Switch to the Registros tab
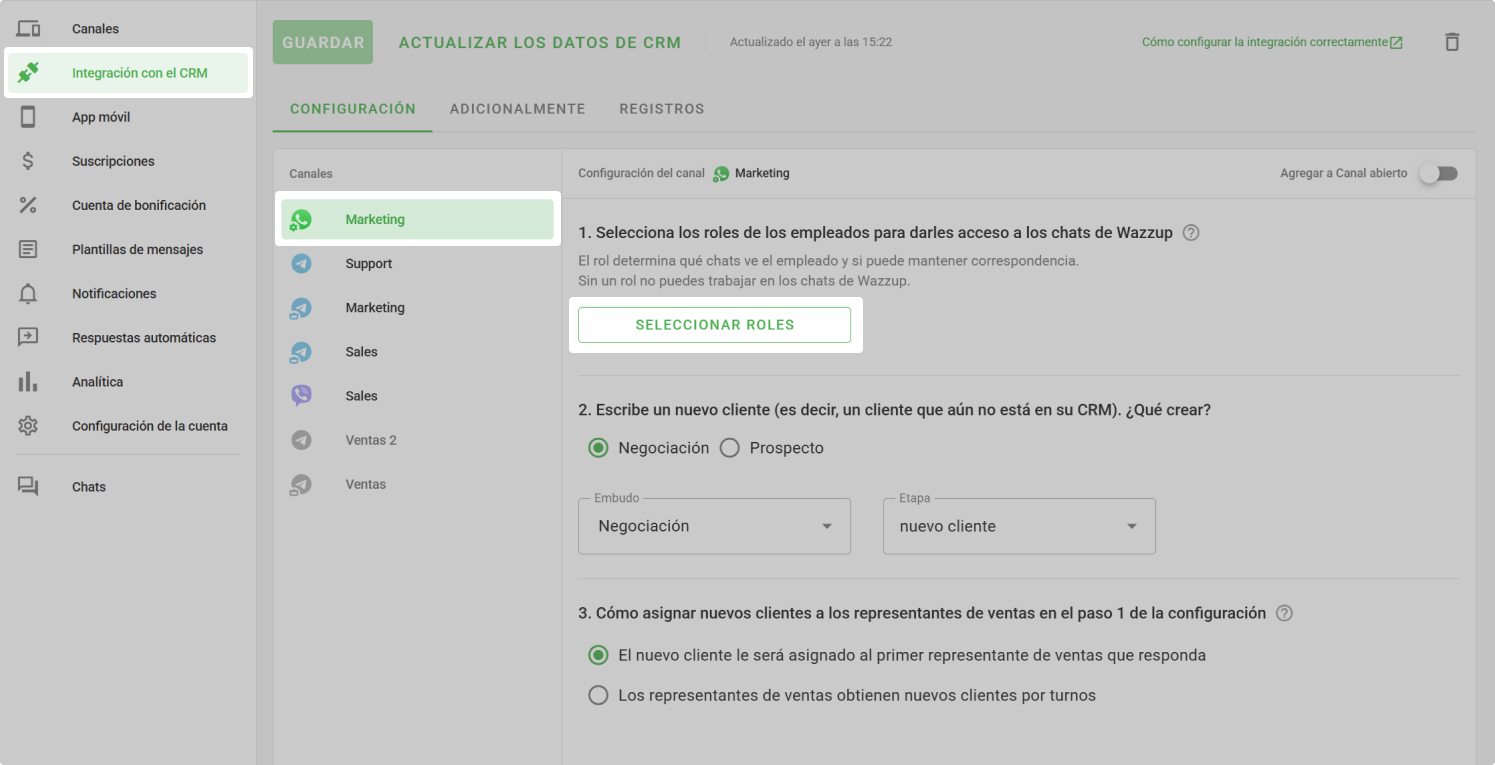 click(662, 109)
